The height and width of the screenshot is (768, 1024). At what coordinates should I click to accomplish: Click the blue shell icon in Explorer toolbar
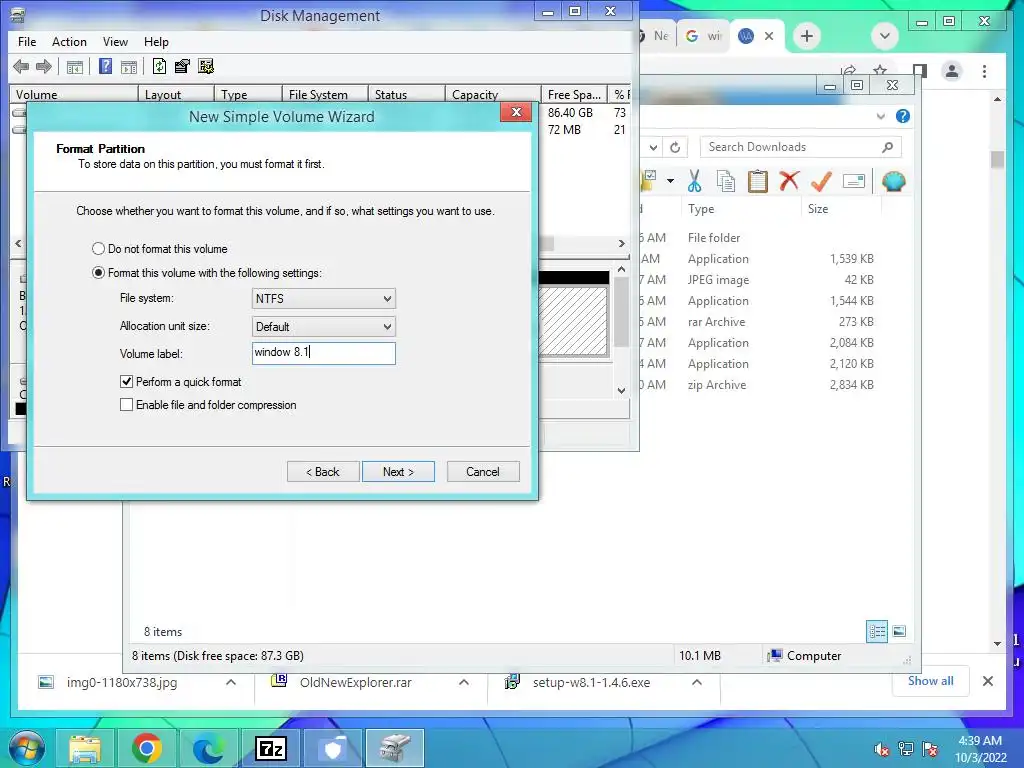tap(893, 181)
